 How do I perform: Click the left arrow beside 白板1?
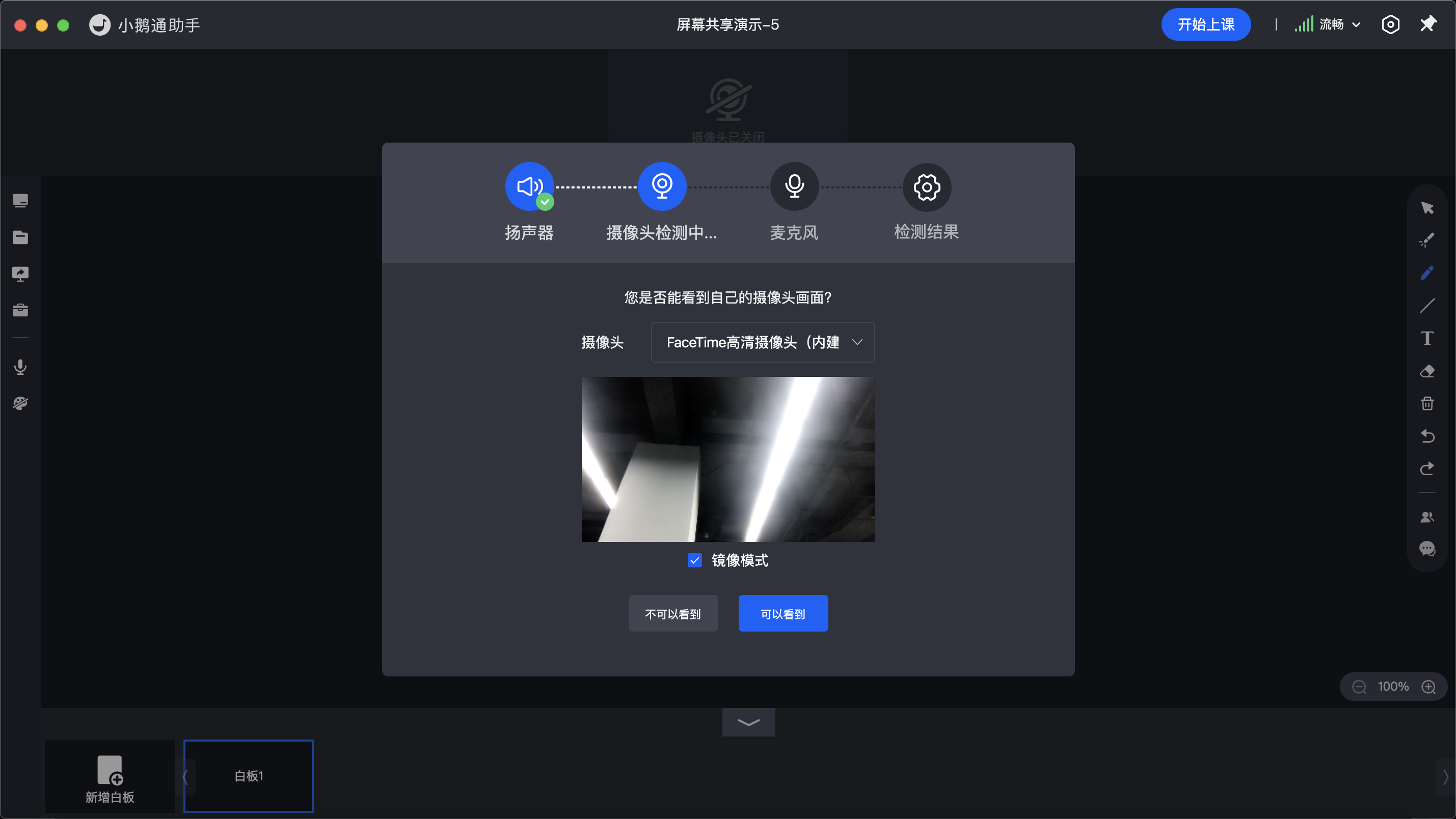coord(185,777)
